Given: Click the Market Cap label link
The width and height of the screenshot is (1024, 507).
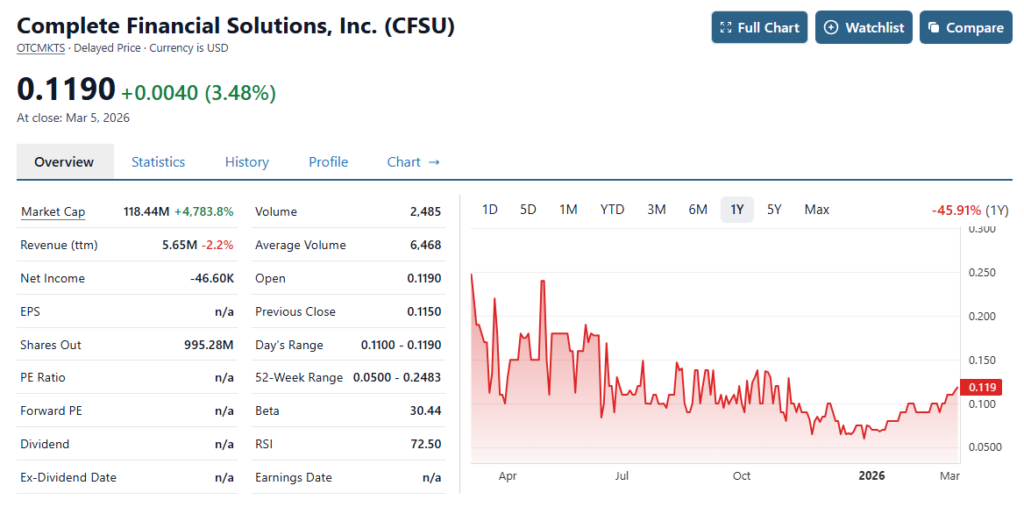Looking at the screenshot, I should pyautogui.click(x=53, y=212).
